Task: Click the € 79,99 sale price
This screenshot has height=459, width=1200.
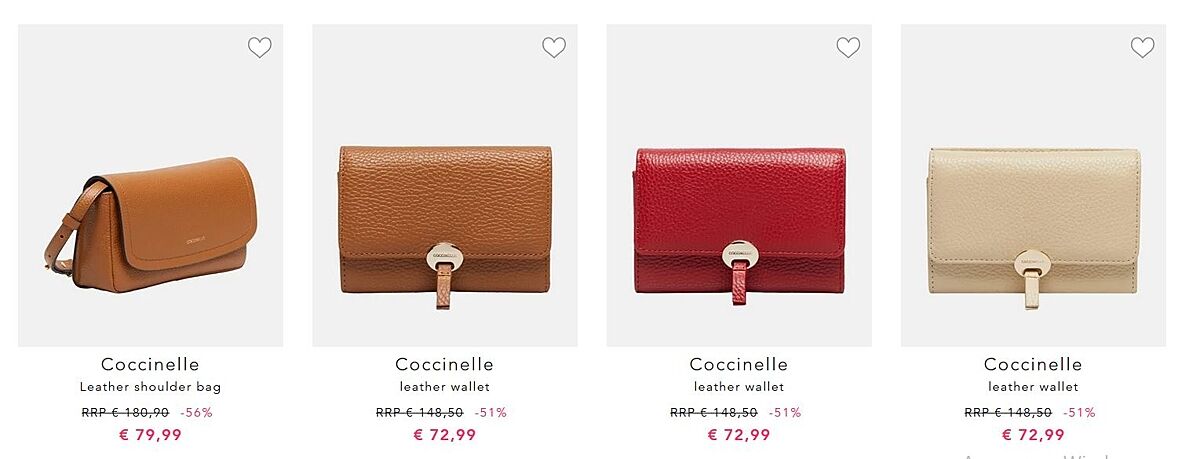Action: pyautogui.click(x=150, y=434)
